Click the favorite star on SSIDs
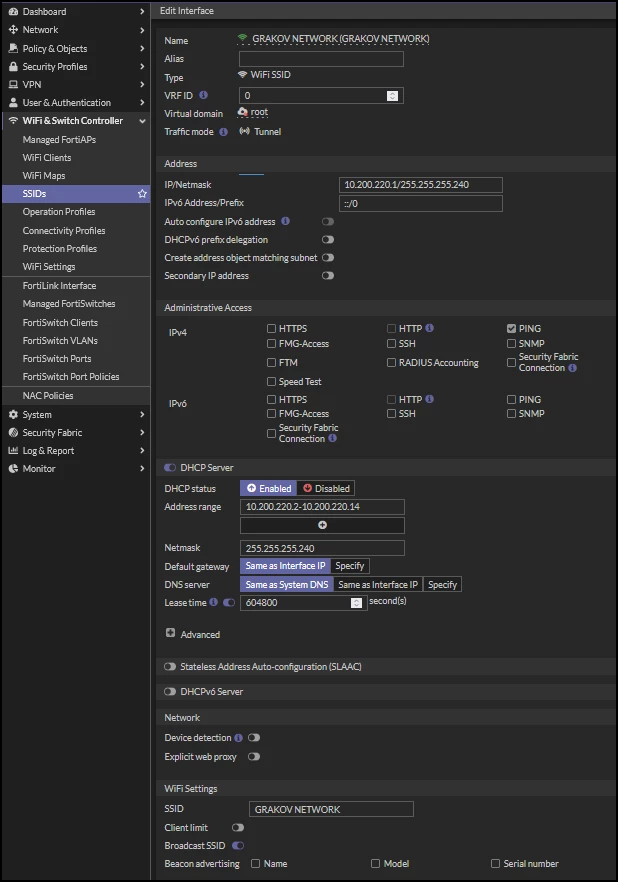This screenshot has height=882, width=618. click(x=142, y=194)
